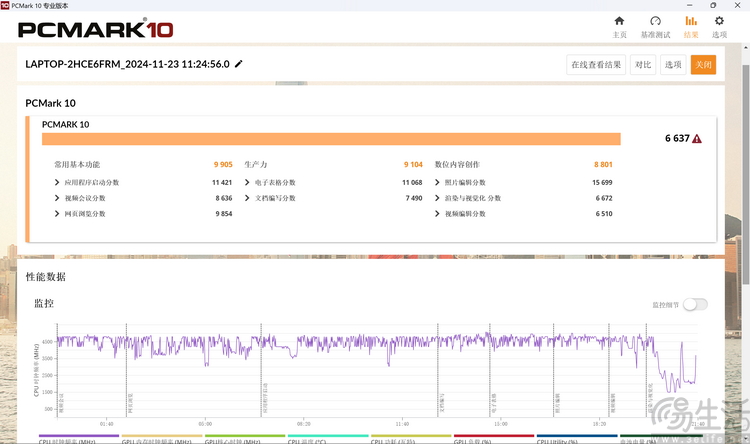Click the value 11 421

coord(222,182)
